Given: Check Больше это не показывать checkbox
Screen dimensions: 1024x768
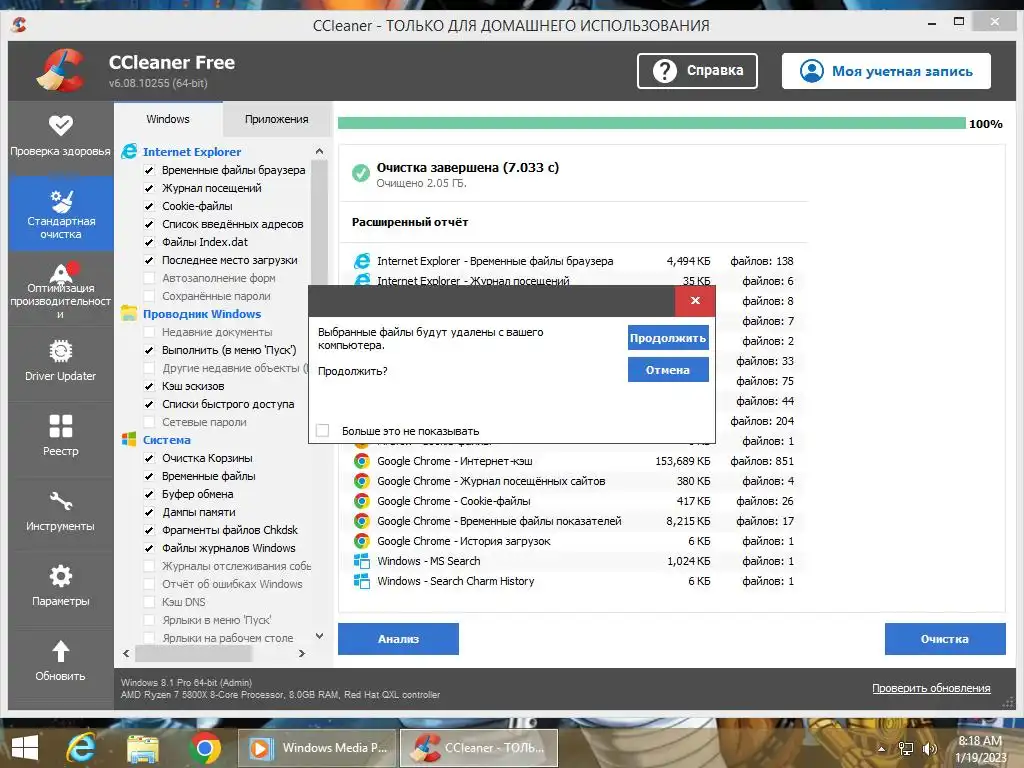Looking at the screenshot, I should point(323,430).
